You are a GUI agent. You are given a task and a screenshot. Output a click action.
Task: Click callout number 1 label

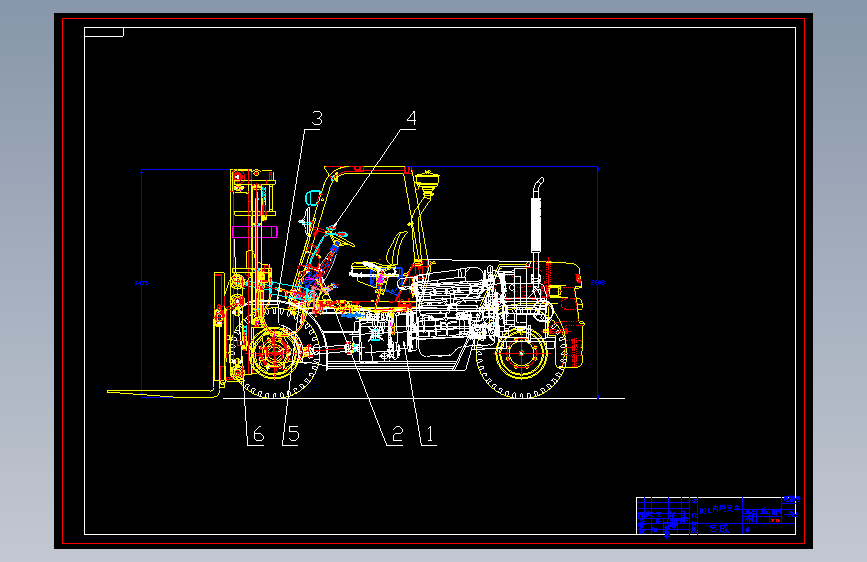pyautogui.click(x=431, y=435)
